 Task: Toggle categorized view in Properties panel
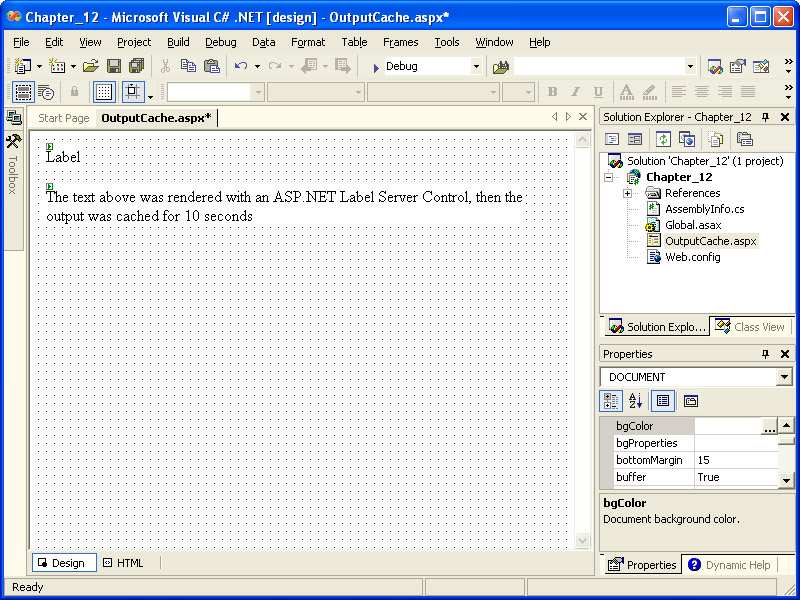(x=611, y=401)
